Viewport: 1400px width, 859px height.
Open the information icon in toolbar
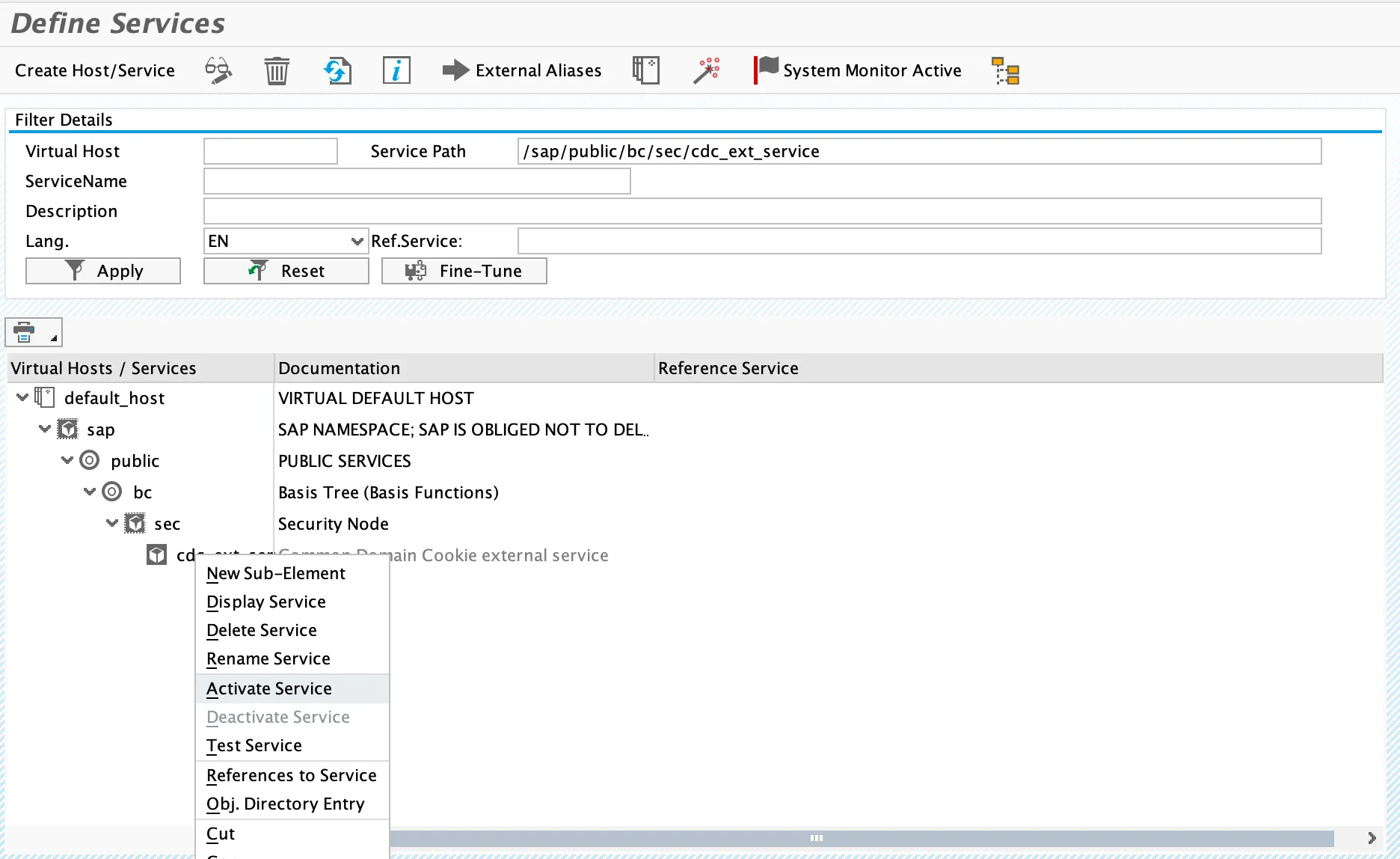(396, 71)
